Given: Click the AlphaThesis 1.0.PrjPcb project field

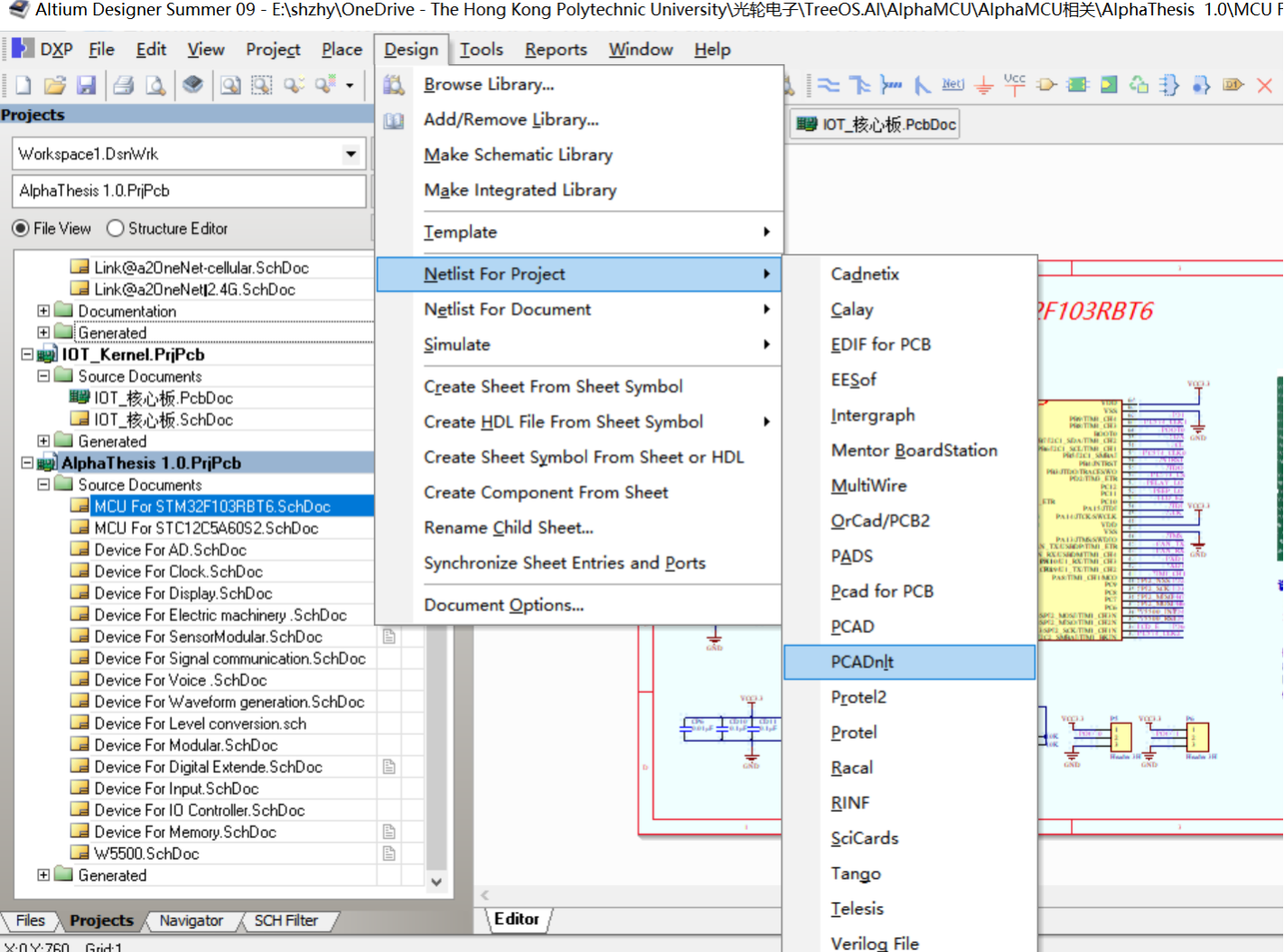Looking at the screenshot, I should point(189,191).
